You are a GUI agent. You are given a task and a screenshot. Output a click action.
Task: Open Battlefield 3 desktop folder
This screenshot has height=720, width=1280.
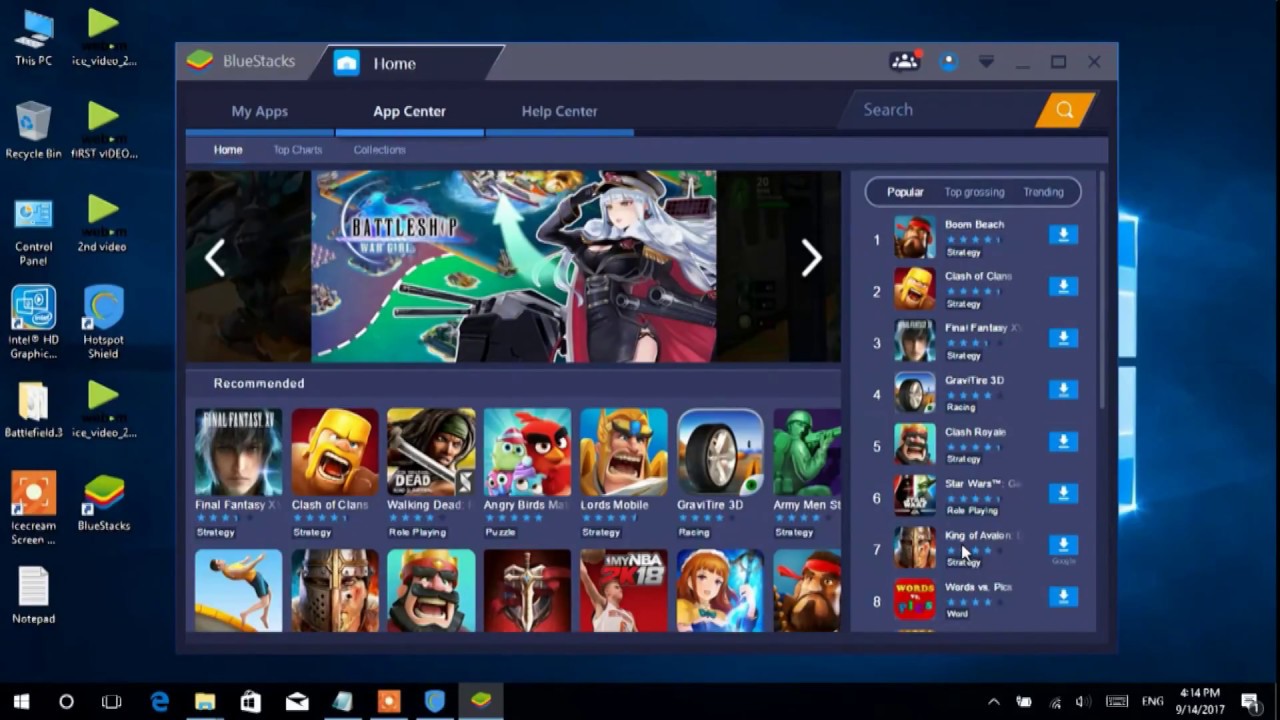[x=33, y=410]
